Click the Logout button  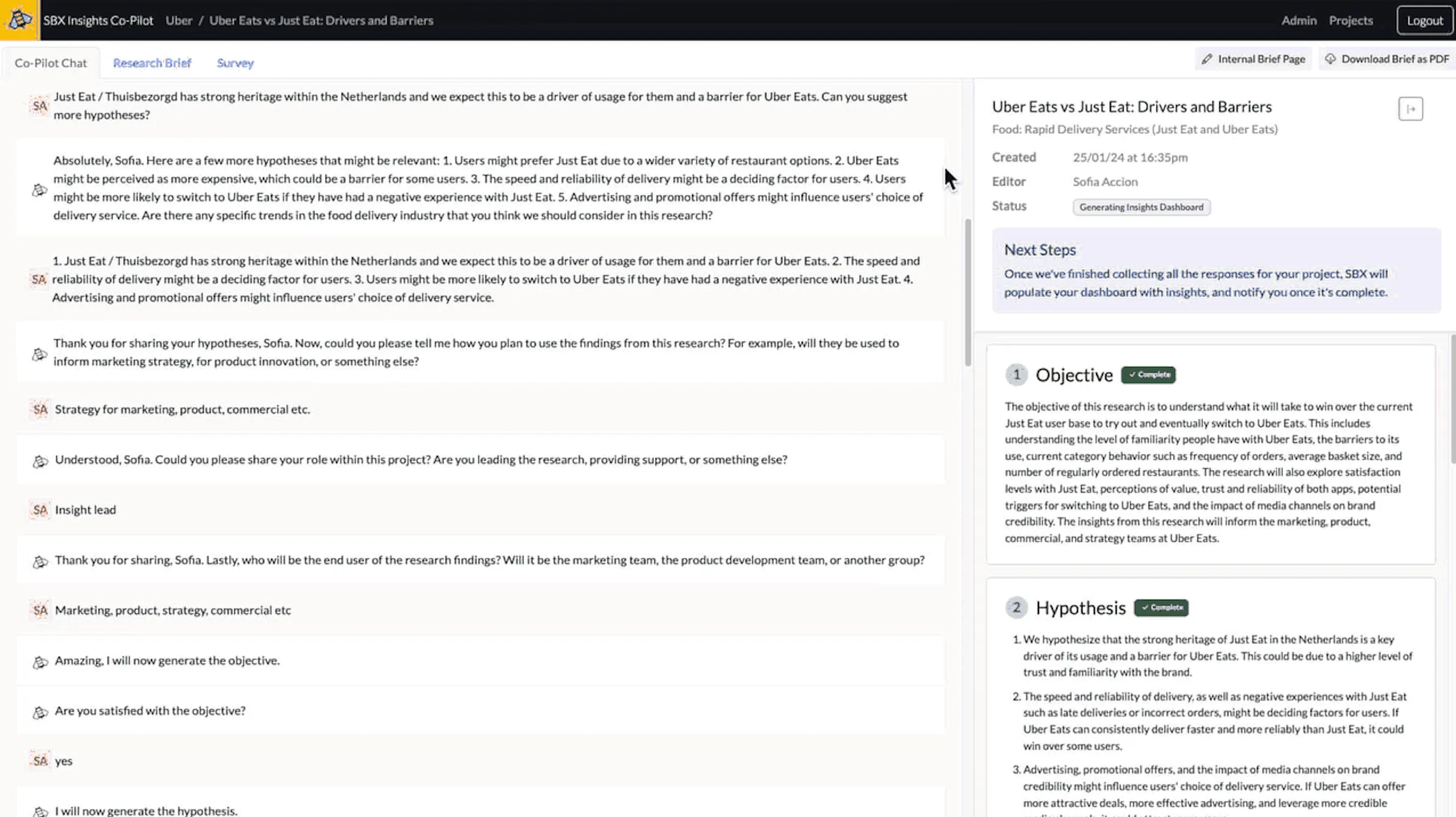click(x=1424, y=20)
